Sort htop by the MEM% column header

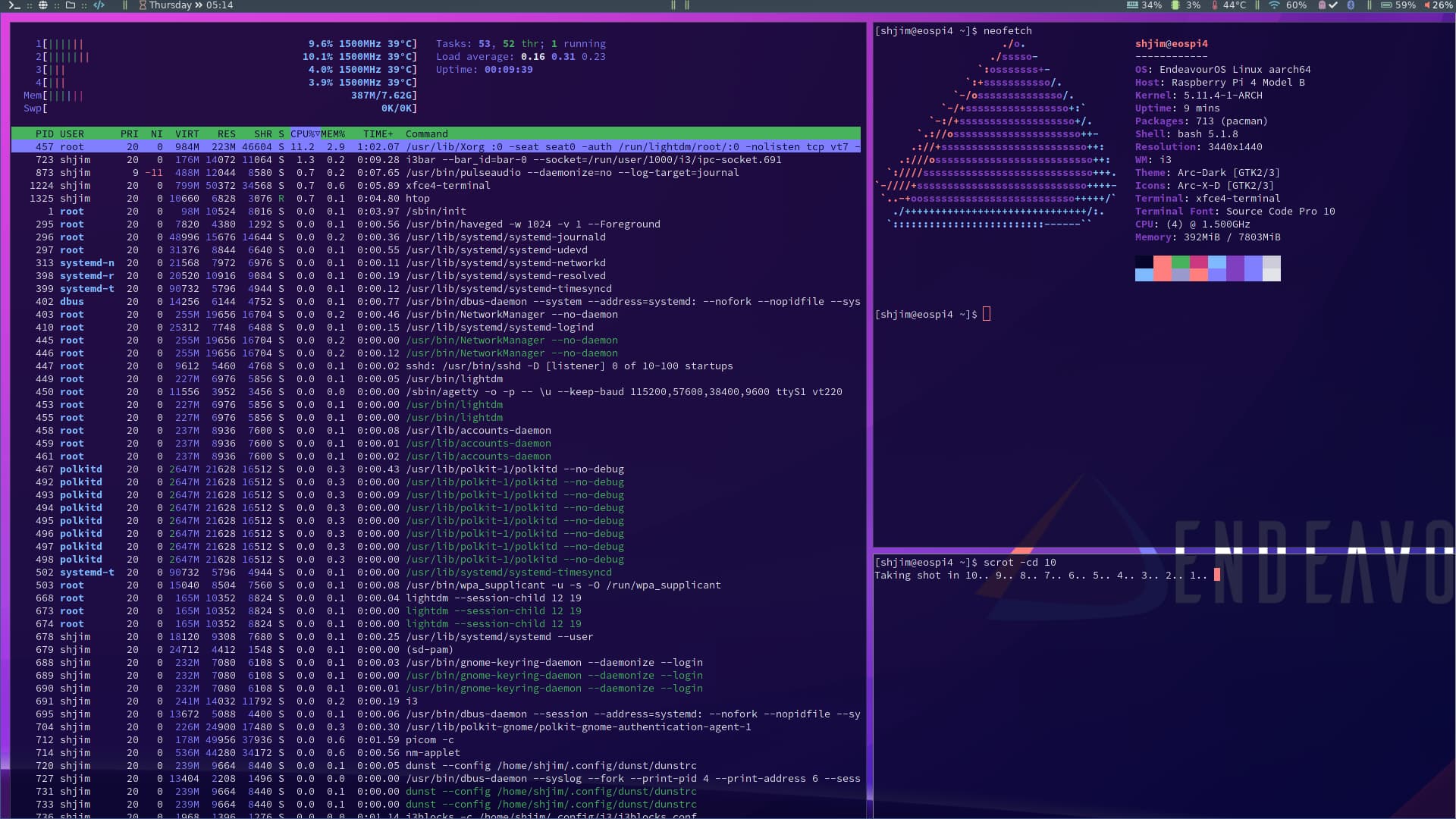coord(333,134)
